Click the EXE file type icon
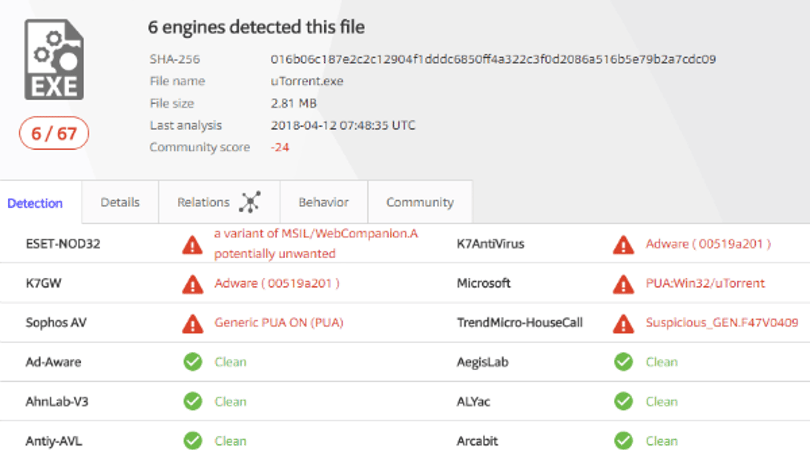810x459 pixels. tap(54, 59)
